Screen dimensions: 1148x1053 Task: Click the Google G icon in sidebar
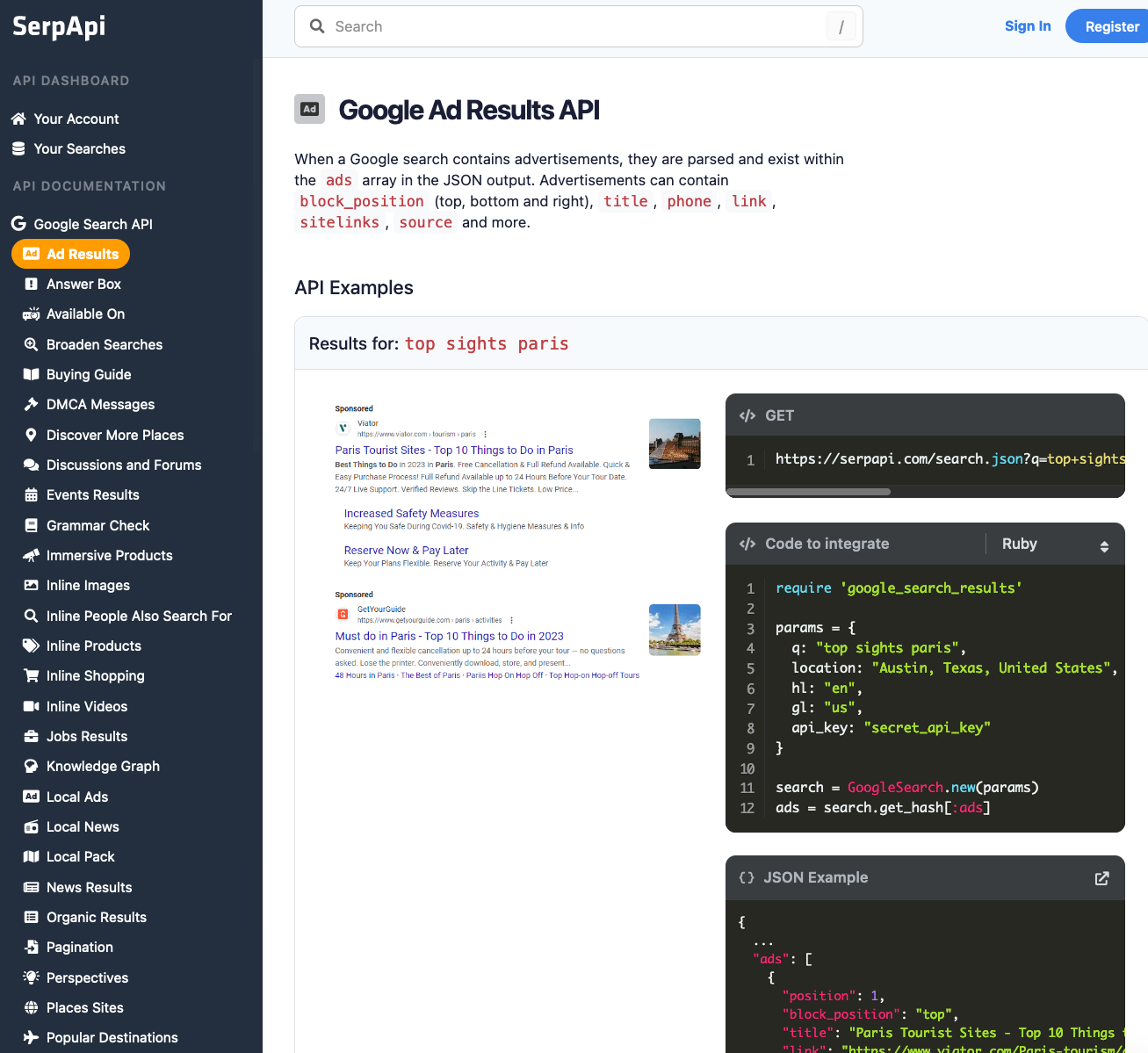pyautogui.click(x=18, y=224)
